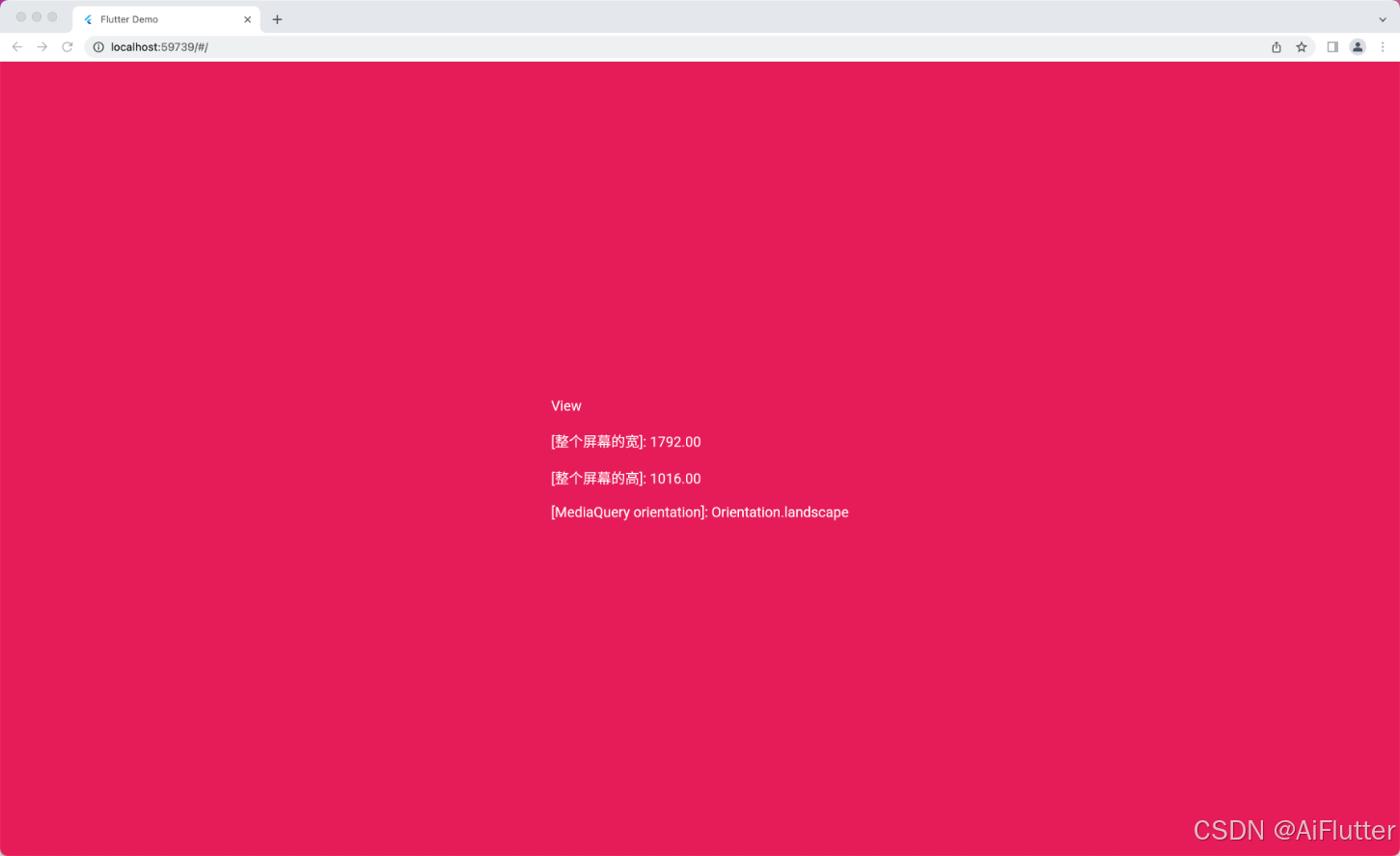
Task: Click the Flutter favicon on tab
Action: click(x=89, y=19)
